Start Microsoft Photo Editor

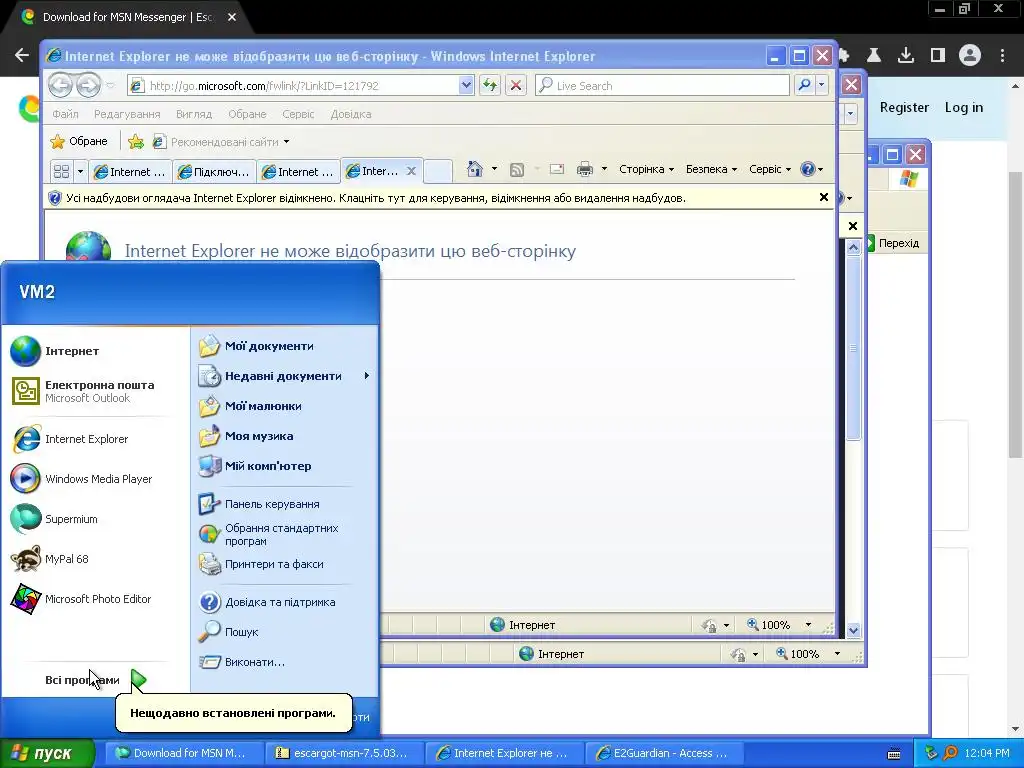pos(81,599)
